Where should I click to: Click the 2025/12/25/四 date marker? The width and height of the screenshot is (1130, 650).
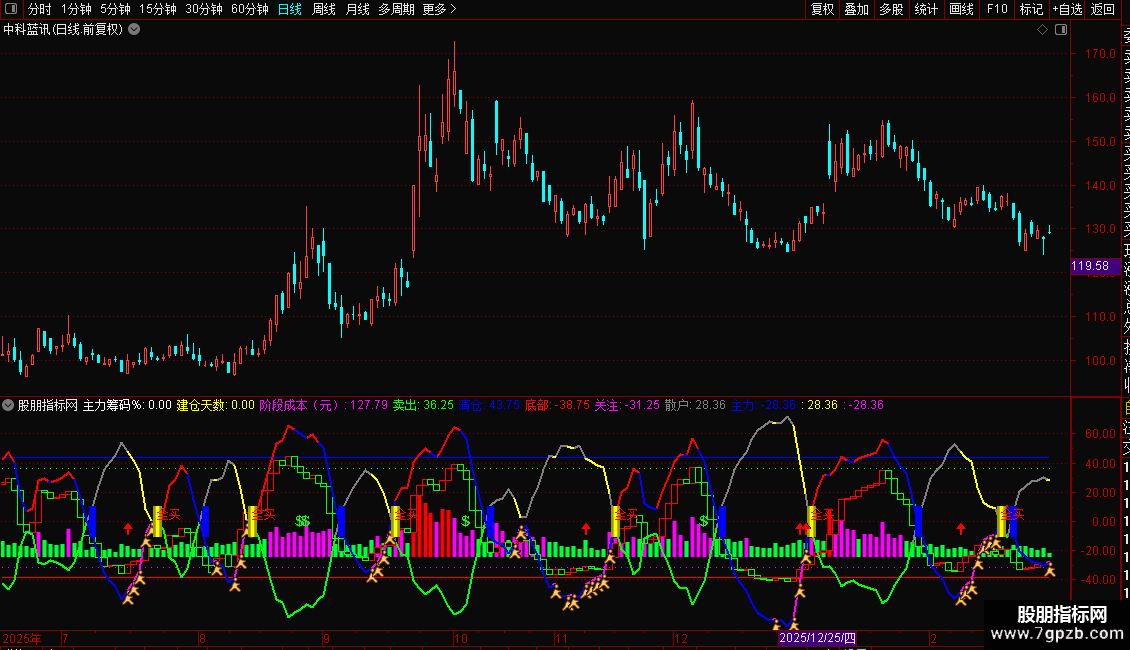817,638
